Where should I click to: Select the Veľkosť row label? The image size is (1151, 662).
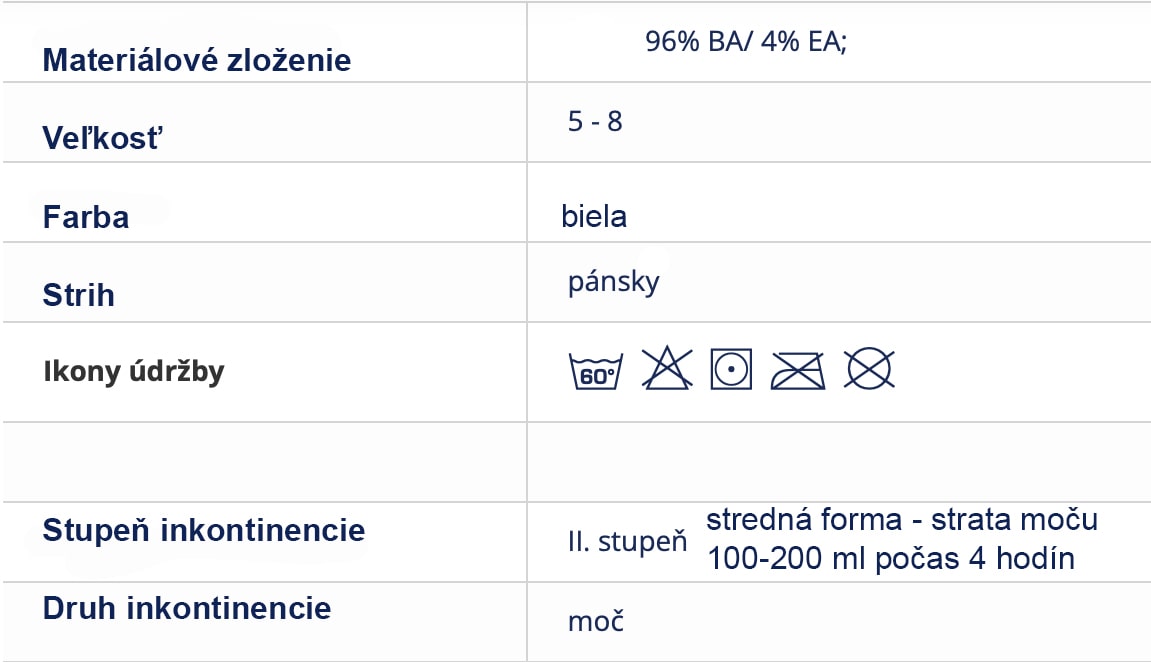(103, 138)
